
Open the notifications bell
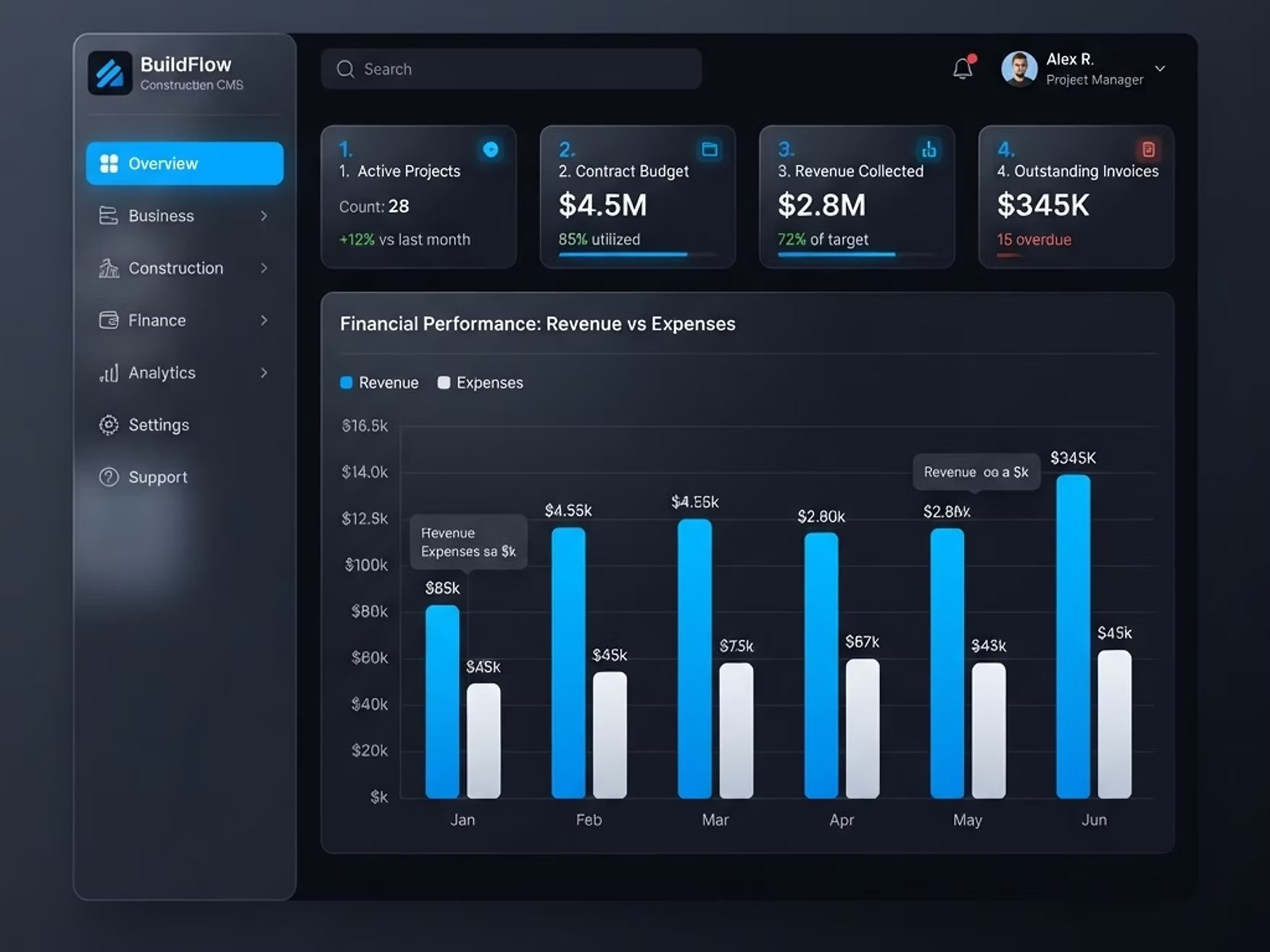tap(963, 68)
